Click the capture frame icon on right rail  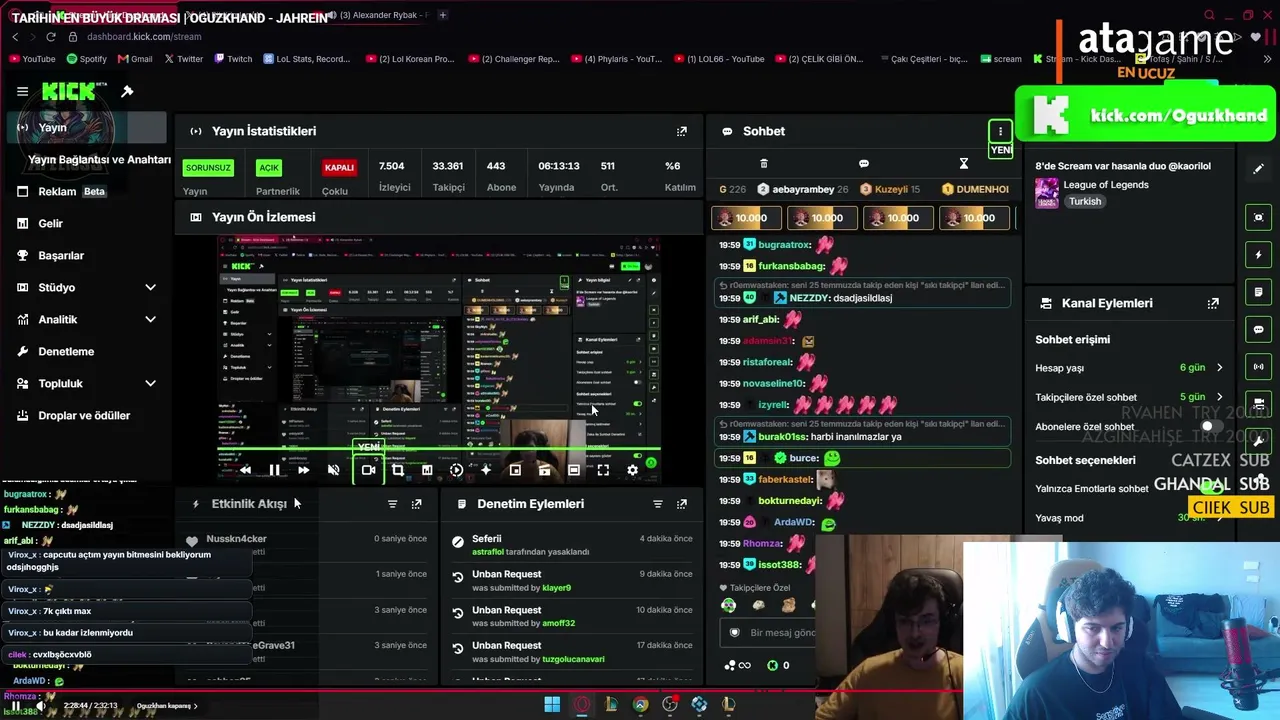pos(1259,218)
